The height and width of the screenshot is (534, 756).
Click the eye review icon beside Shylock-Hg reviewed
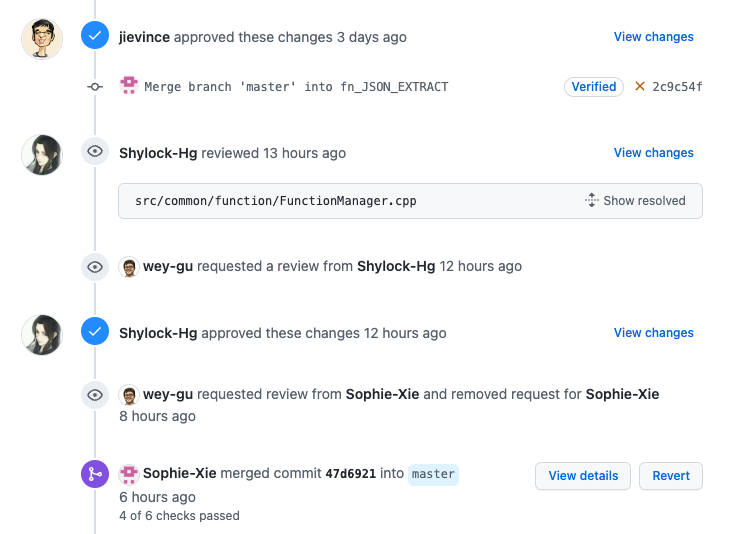(x=95, y=152)
